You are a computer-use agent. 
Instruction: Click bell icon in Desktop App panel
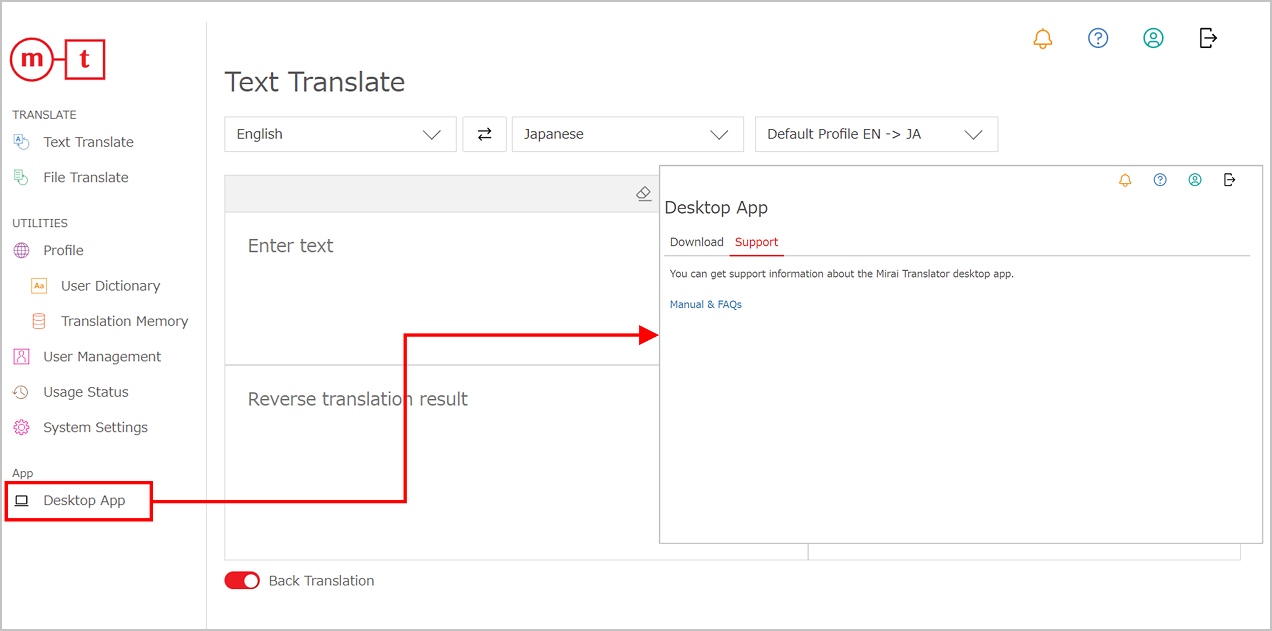(x=1125, y=180)
